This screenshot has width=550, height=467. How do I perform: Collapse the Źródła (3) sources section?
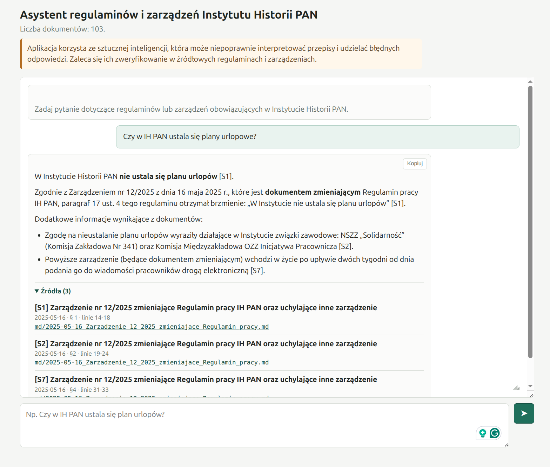pos(53,291)
